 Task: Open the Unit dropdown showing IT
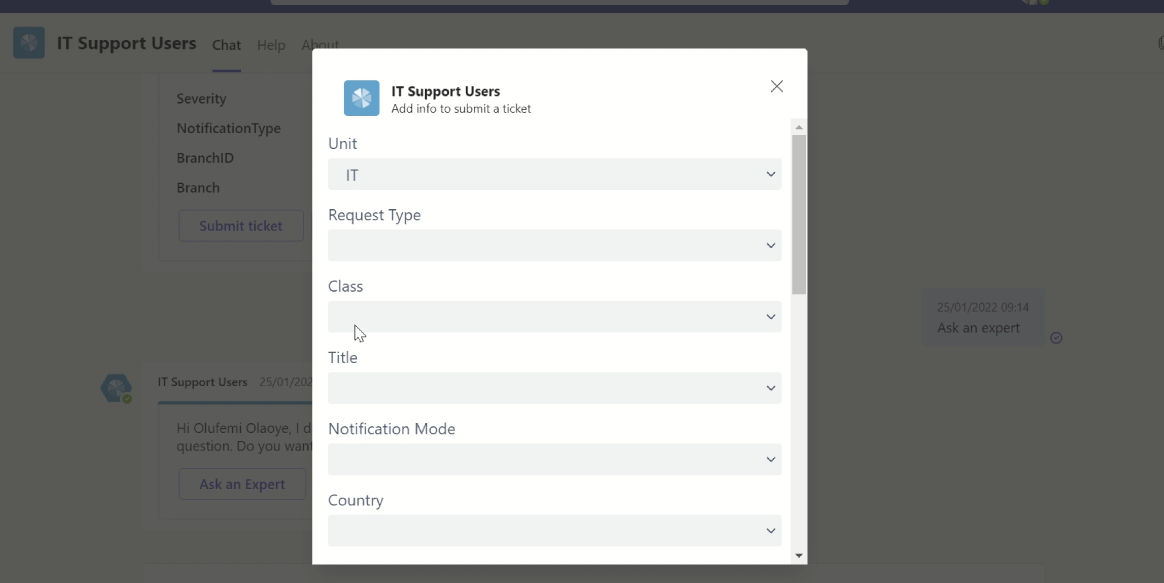tap(554, 174)
